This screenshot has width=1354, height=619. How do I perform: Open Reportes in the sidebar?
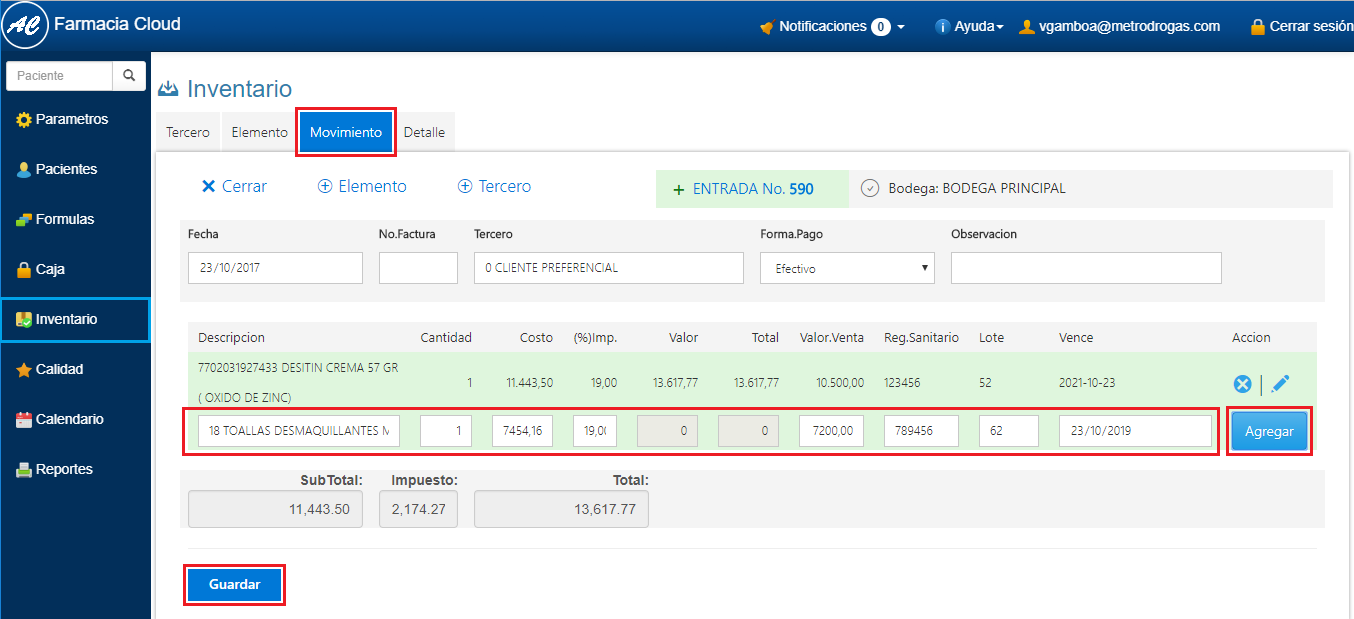click(64, 469)
